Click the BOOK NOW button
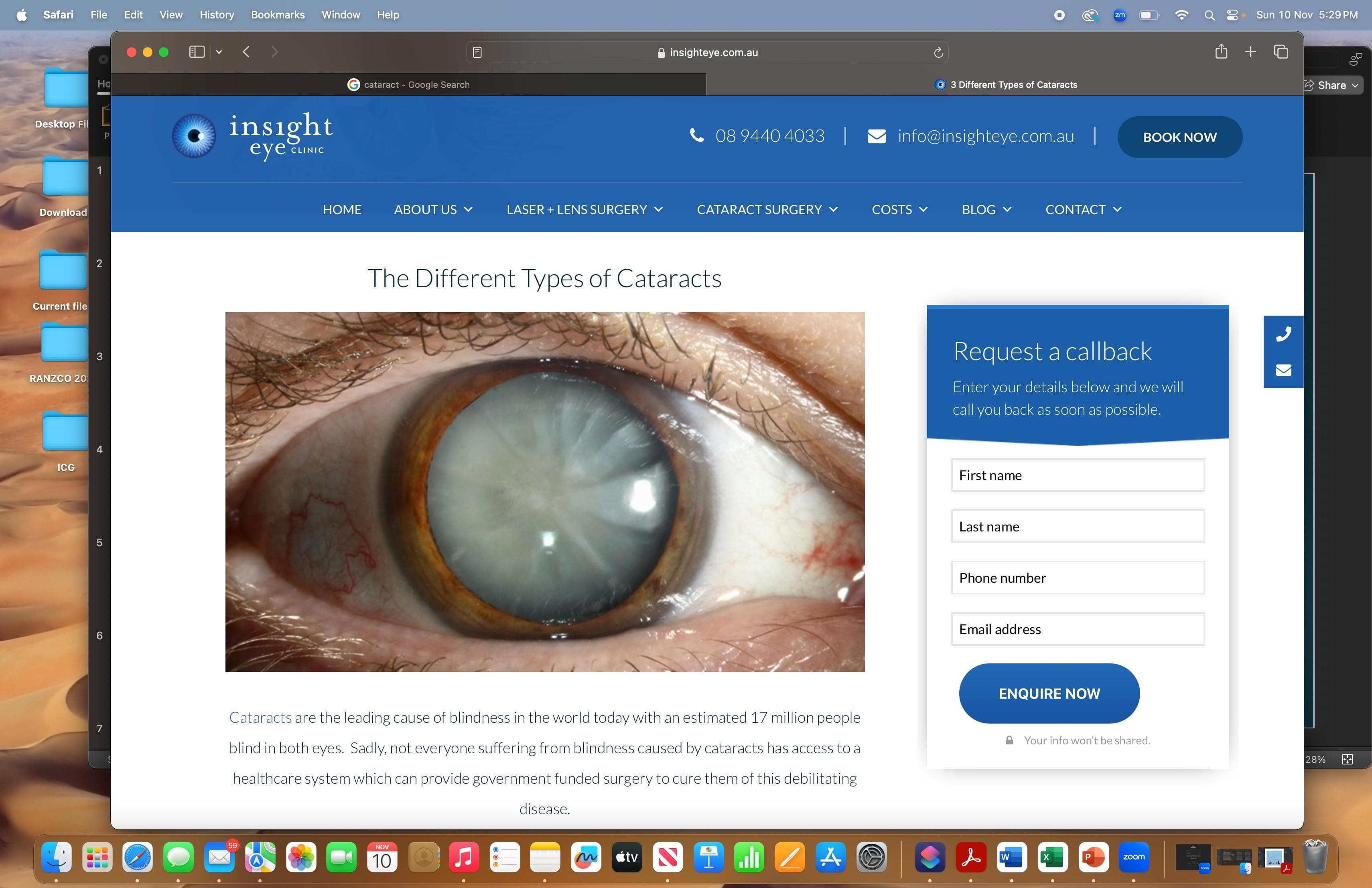 coord(1179,137)
